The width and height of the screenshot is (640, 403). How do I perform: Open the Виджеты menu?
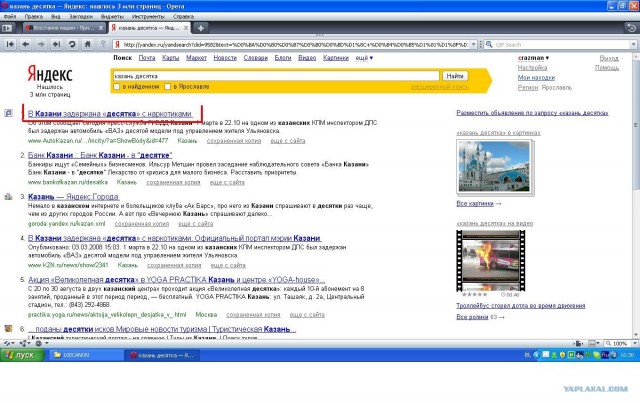pos(112,16)
